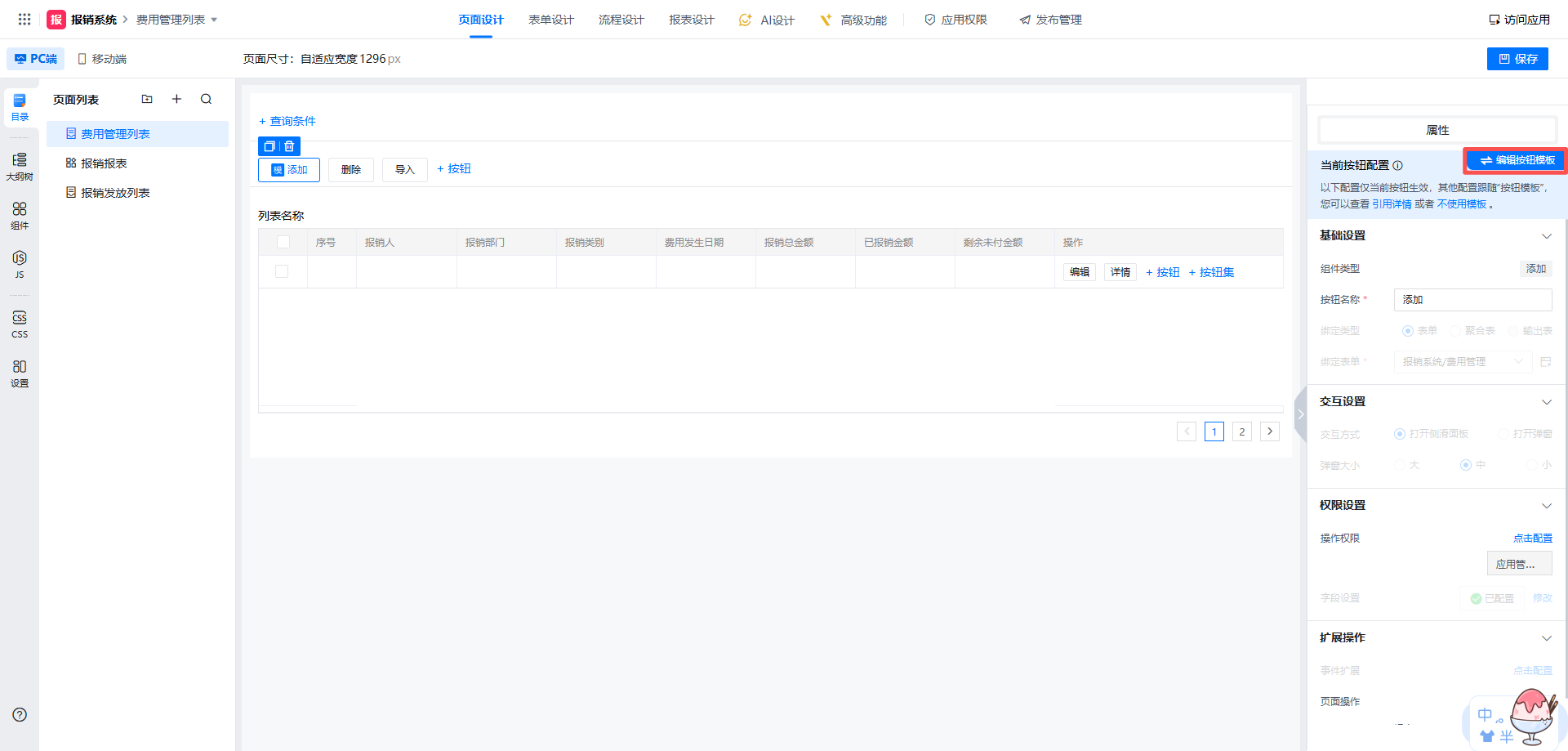The width and height of the screenshot is (1568, 751).
Task: Switch to the 流程设计 tab
Action: [621, 20]
